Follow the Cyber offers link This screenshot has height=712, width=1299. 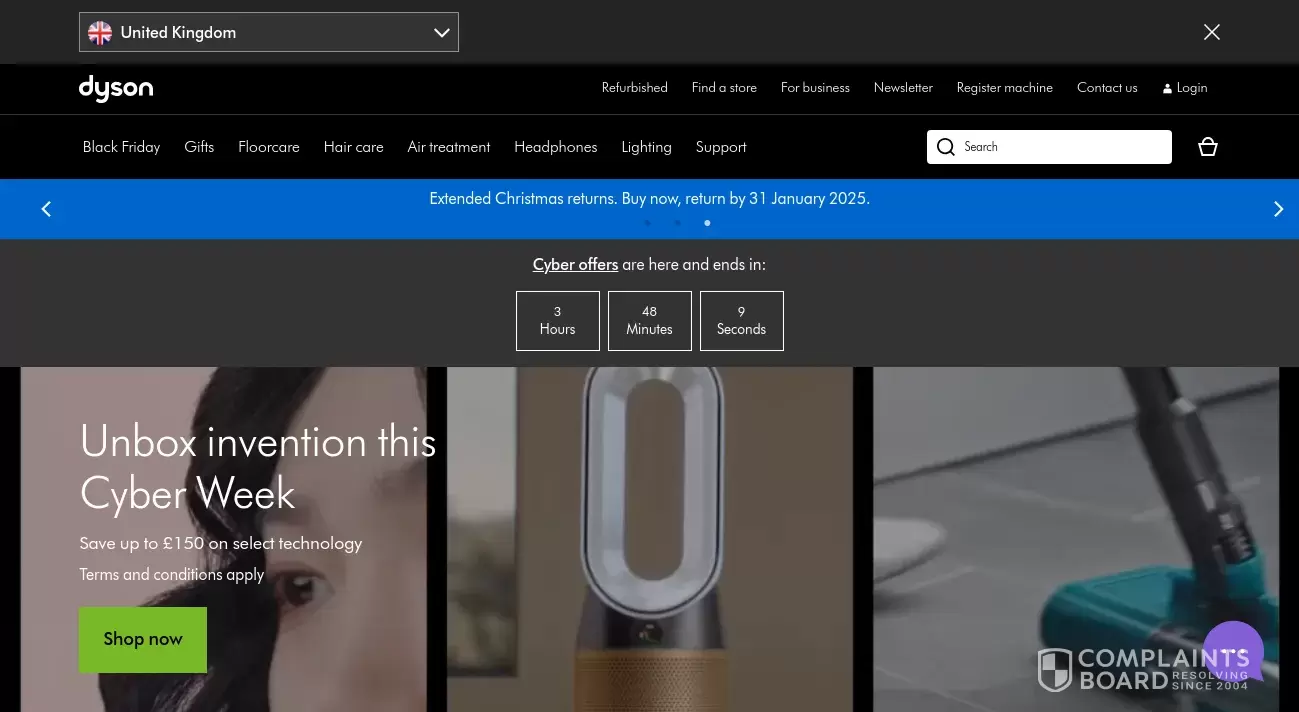click(575, 265)
